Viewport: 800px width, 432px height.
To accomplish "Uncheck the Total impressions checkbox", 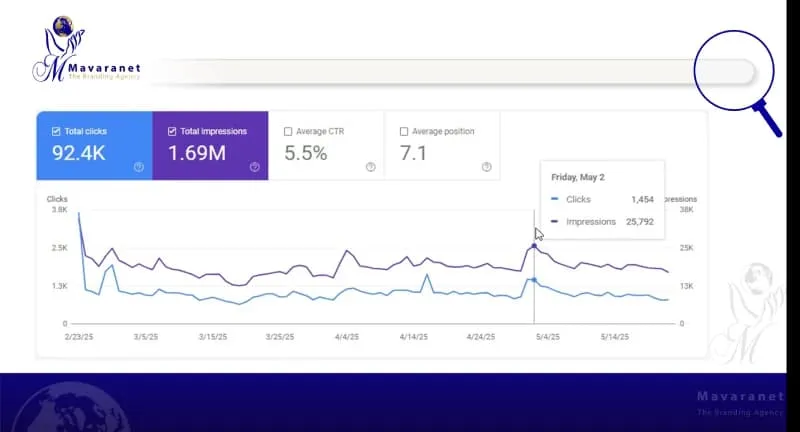I will coord(172,131).
